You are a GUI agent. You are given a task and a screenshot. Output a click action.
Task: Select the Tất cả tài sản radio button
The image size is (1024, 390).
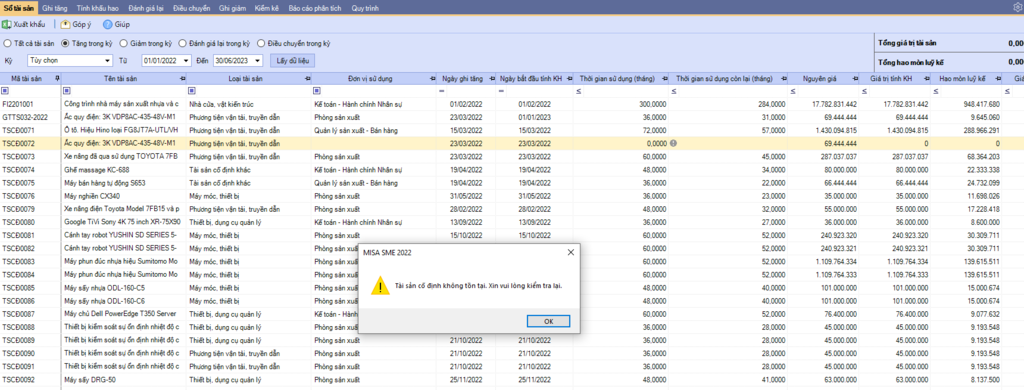click(7, 44)
